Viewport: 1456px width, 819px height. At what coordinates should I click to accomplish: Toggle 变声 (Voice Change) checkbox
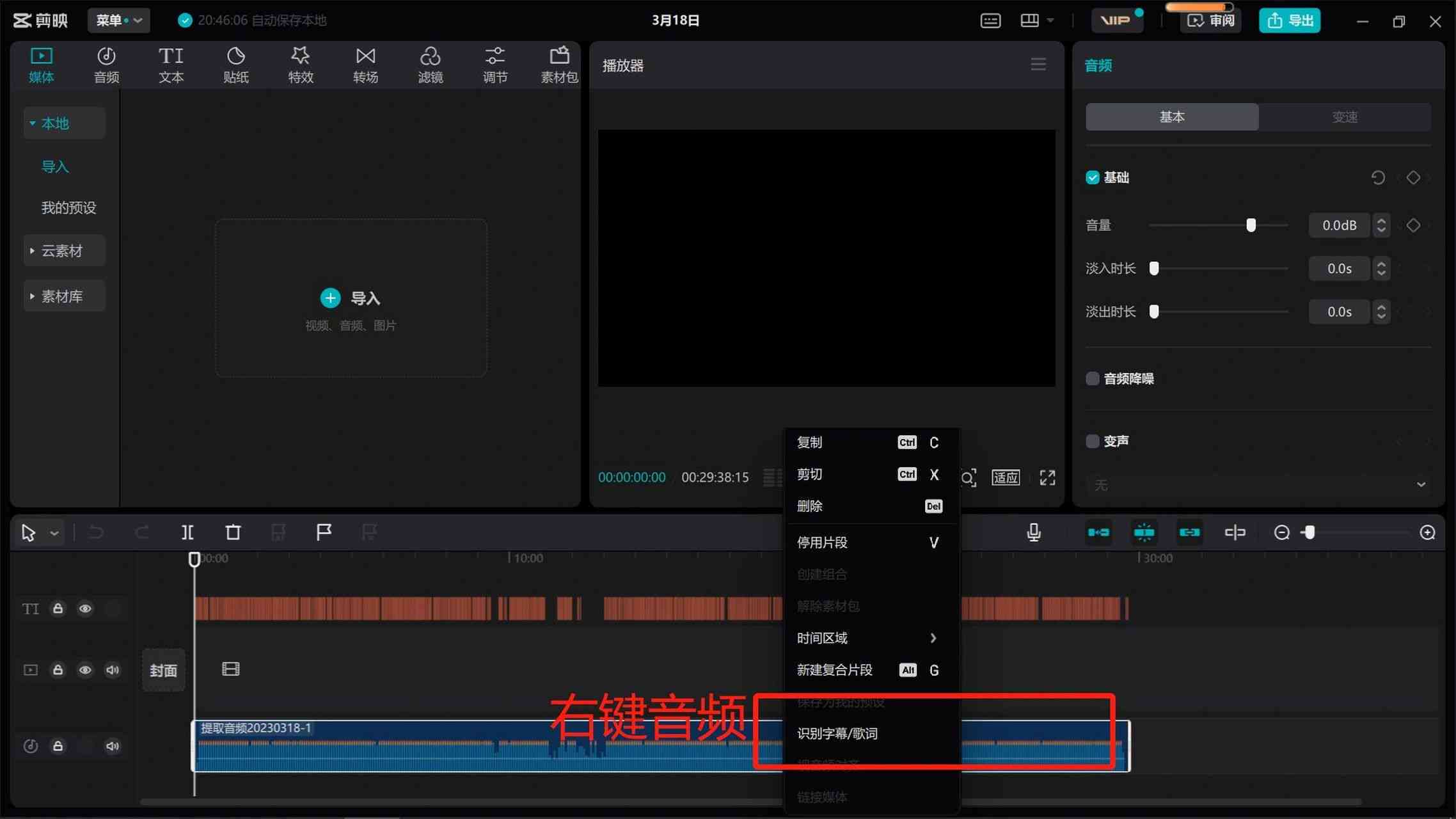point(1093,440)
